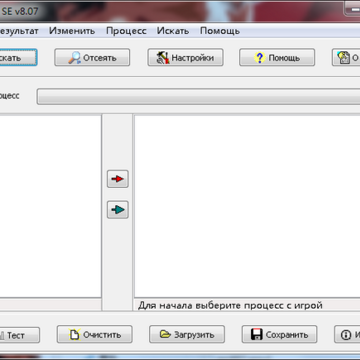Screen dimensions: 360x360
Task: Click the red arrow transfer button
Action: pos(118,179)
